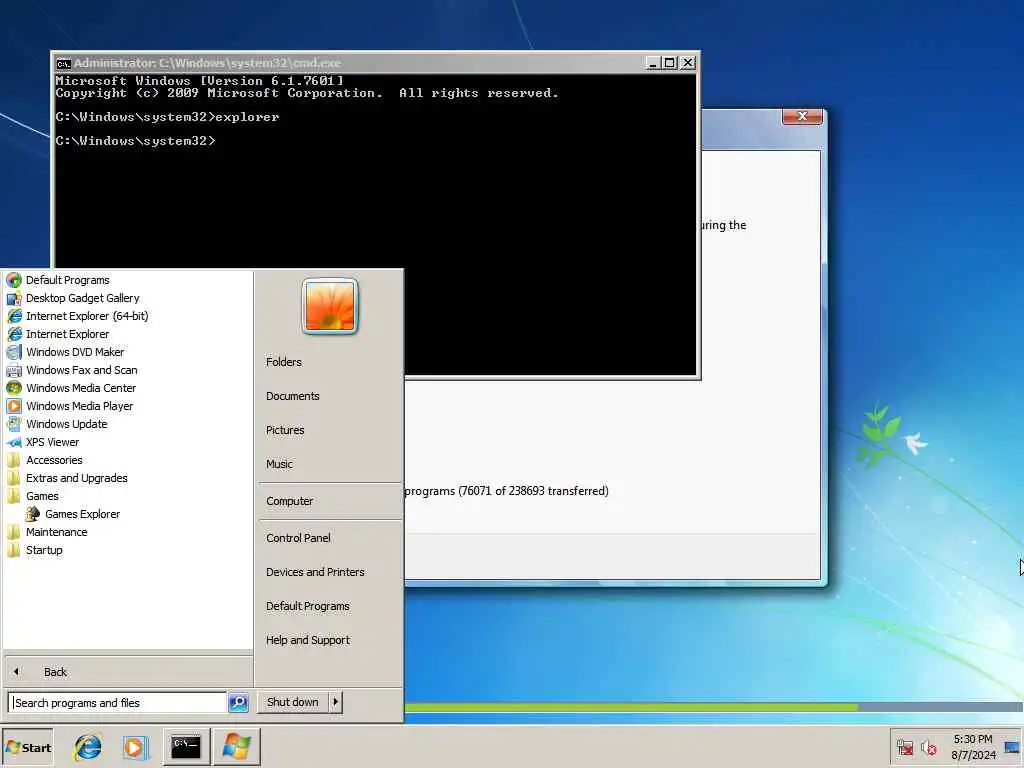Minimize the cmd.exe window
The width and height of the screenshot is (1024, 768).
point(652,63)
